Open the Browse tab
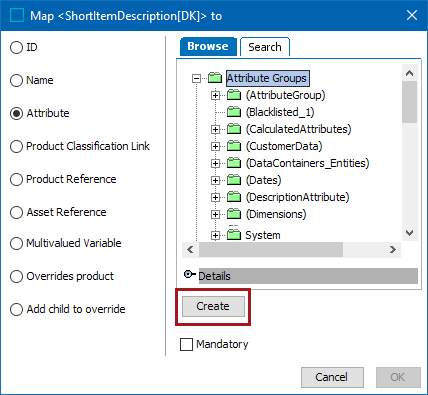 pyautogui.click(x=208, y=46)
